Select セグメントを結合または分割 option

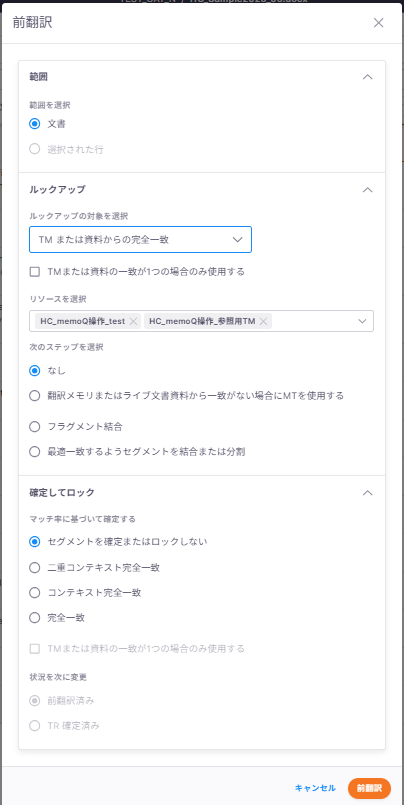34,452
